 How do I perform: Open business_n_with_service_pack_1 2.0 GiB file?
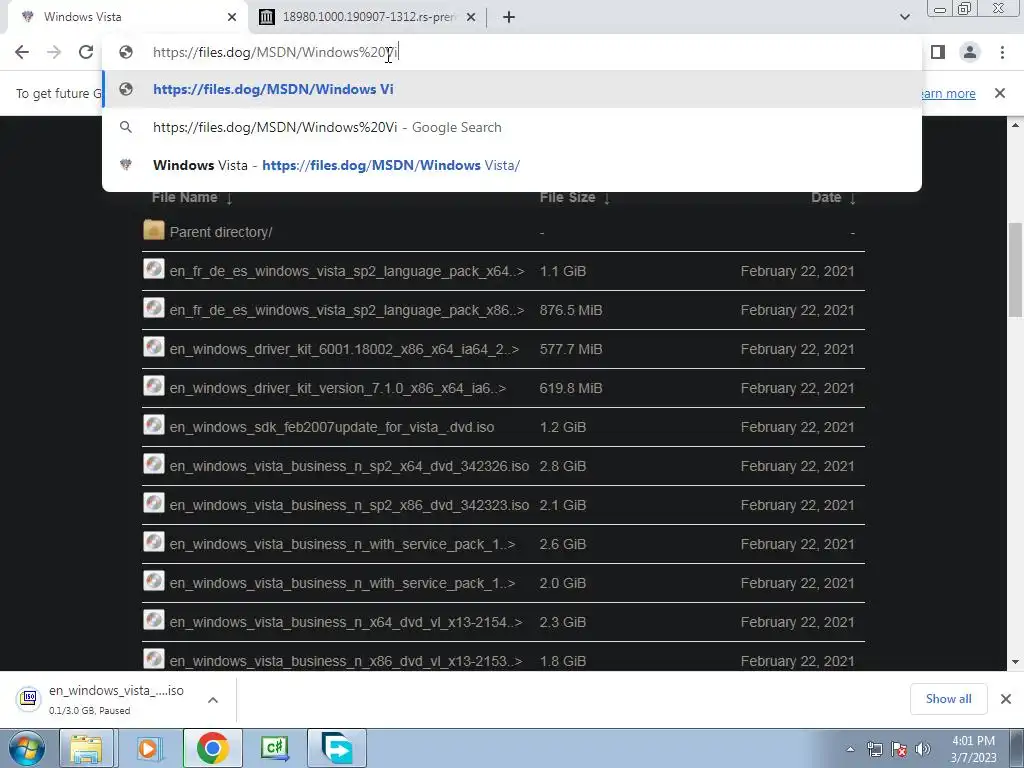pyautogui.click(x=342, y=583)
